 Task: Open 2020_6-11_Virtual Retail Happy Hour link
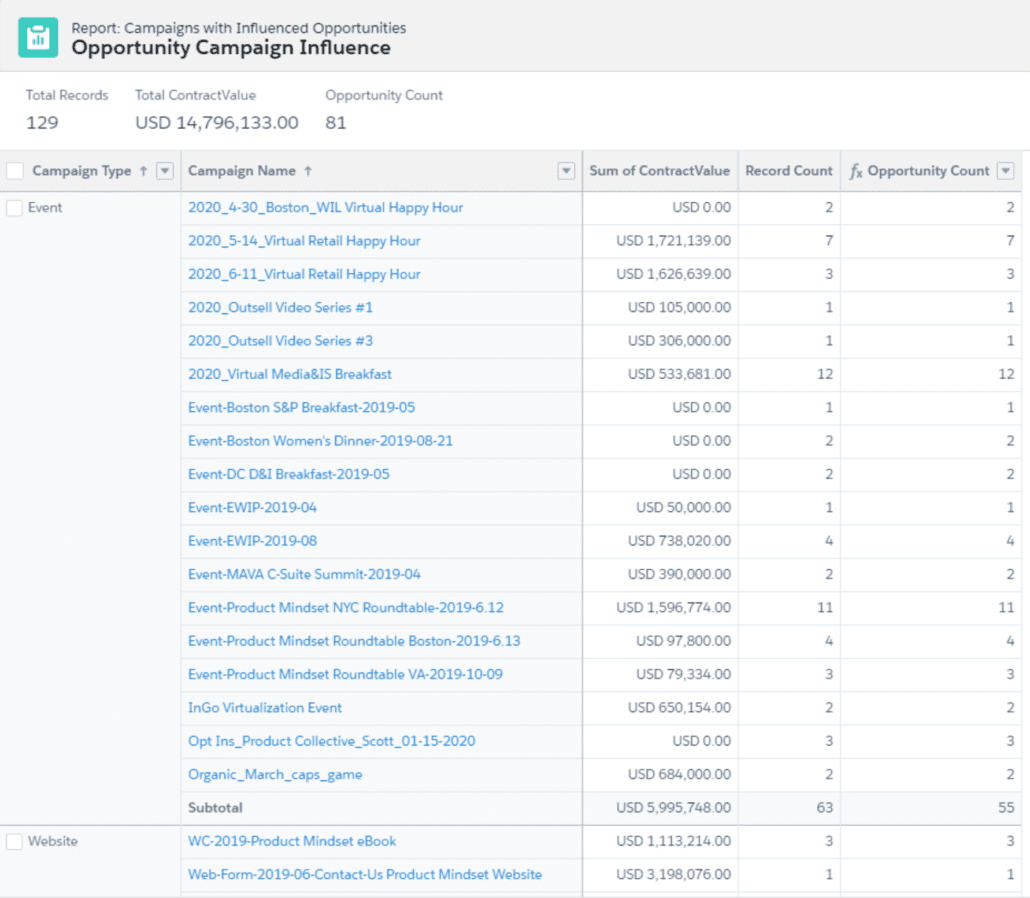(x=304, y=274)
